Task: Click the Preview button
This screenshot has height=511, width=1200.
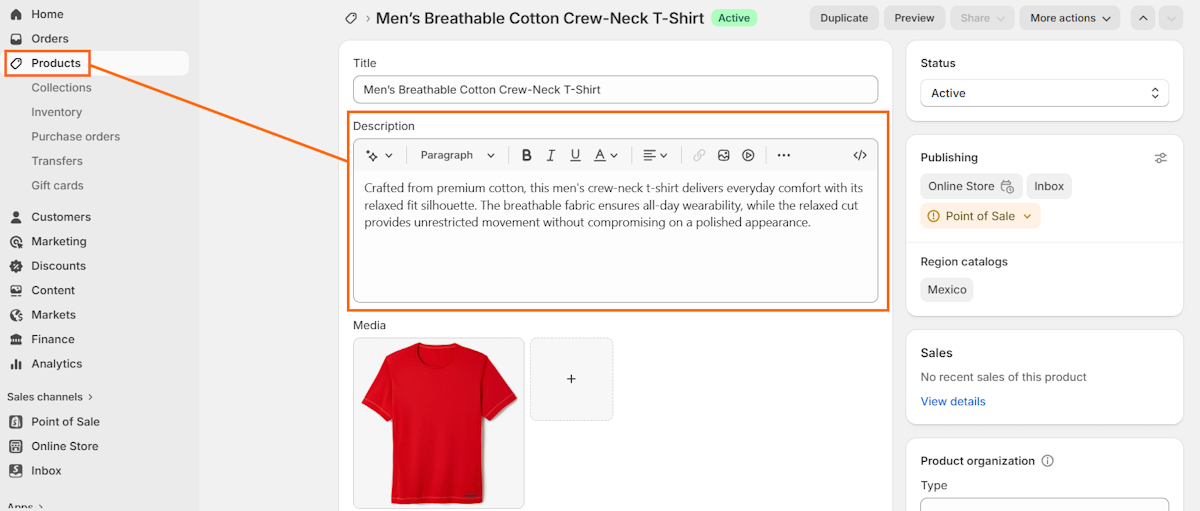Action: coord(914,18)
